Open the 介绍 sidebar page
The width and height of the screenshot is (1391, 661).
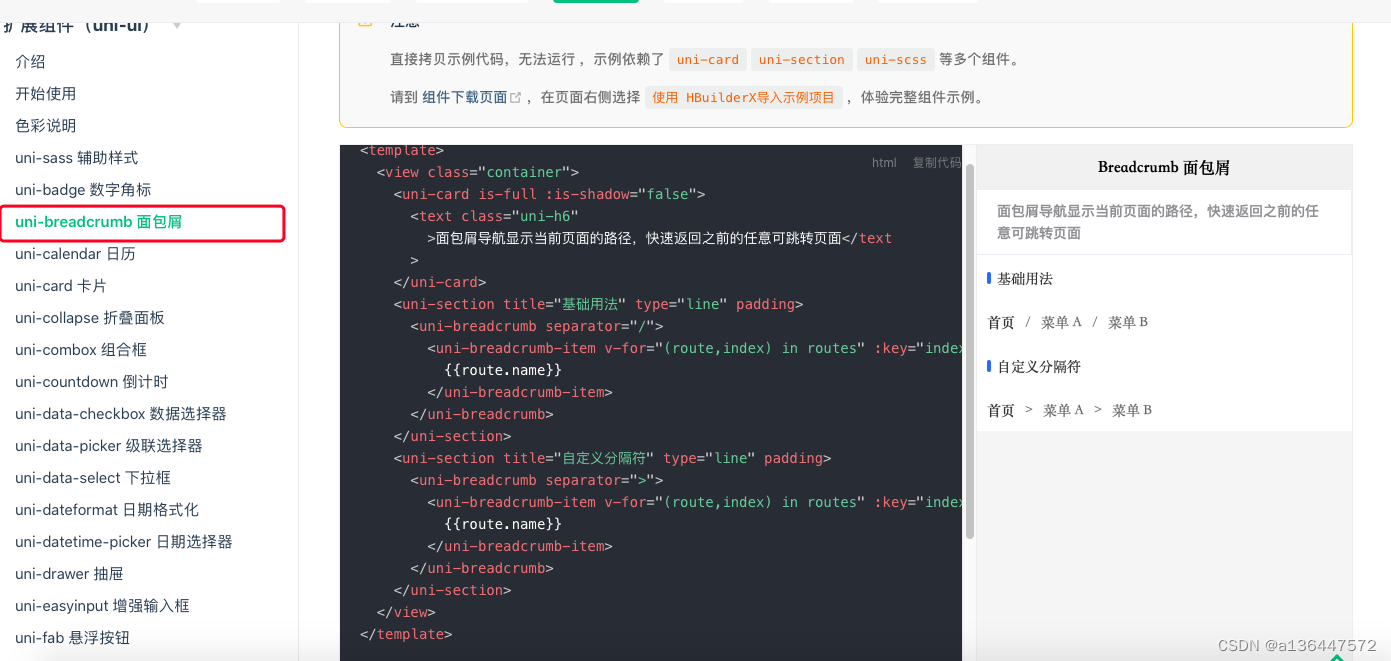click(x=30, y=62)
